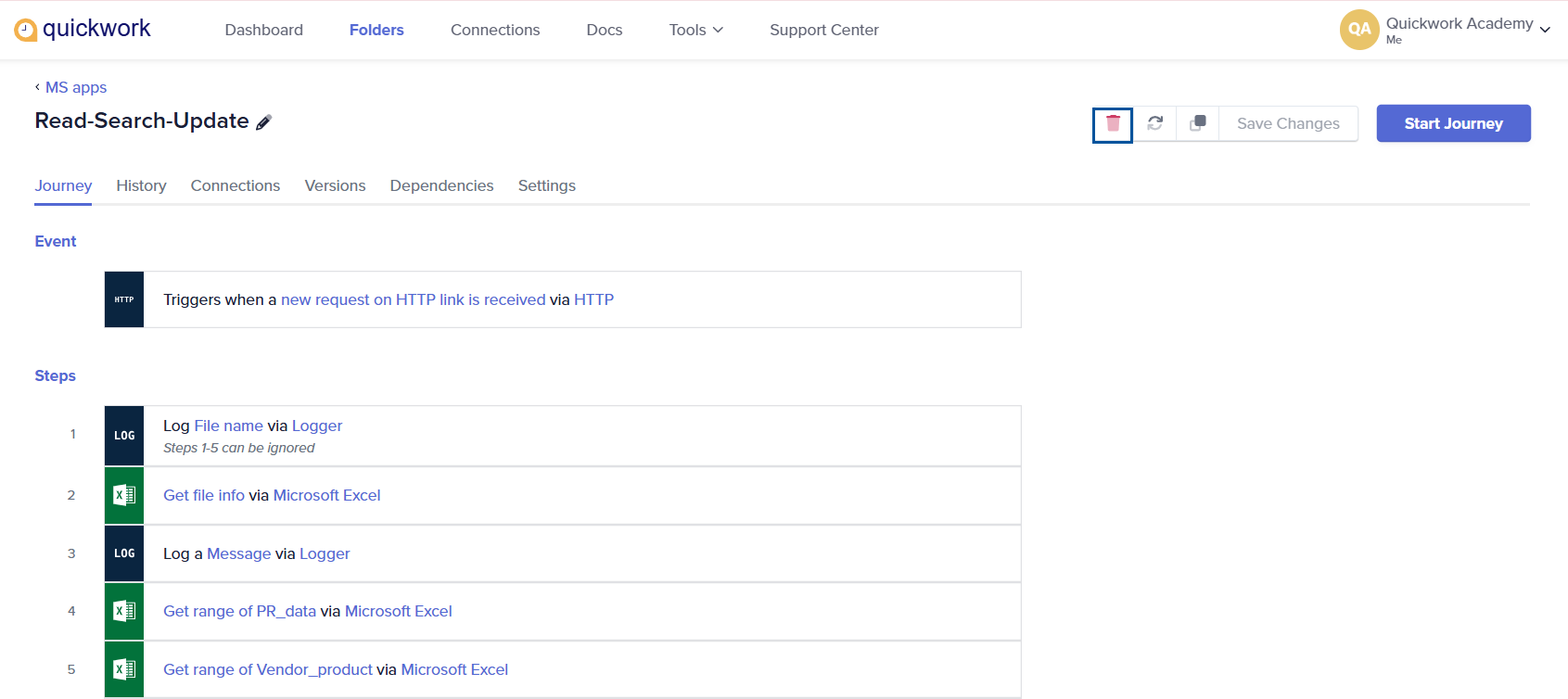This screenshot has width=1568, height=699.
Task: Click the Save Changes button
Action: point(1288,123)
